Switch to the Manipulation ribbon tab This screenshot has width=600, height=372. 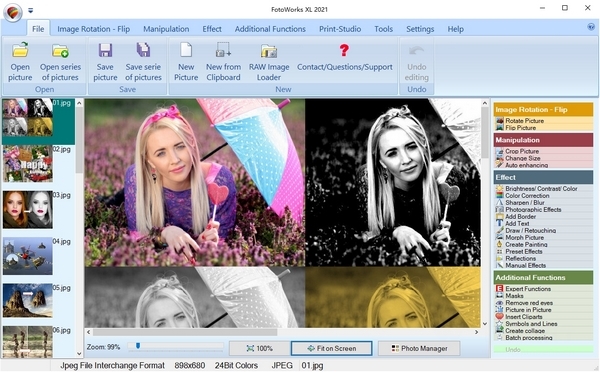point(166,29)
